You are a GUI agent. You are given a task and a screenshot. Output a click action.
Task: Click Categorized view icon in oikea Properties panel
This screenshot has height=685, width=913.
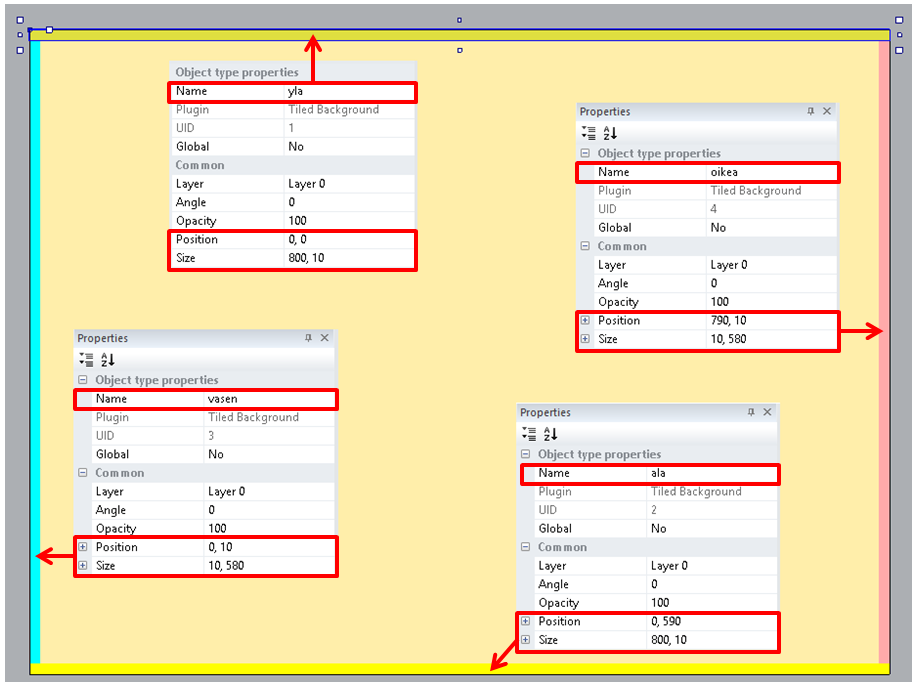pos(588,133)
